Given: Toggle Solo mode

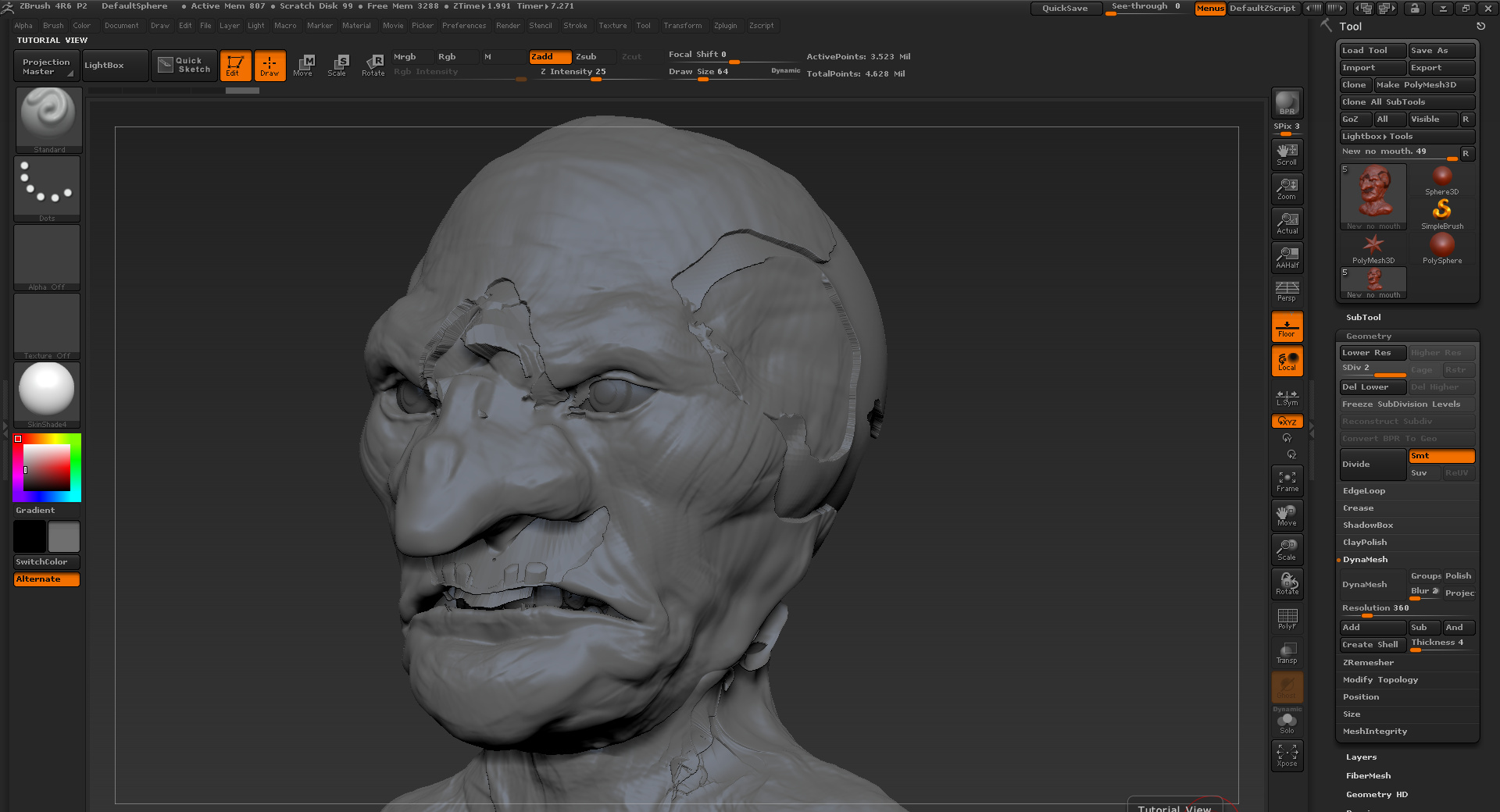Looking at the screenshot, I should [1287, 723].
